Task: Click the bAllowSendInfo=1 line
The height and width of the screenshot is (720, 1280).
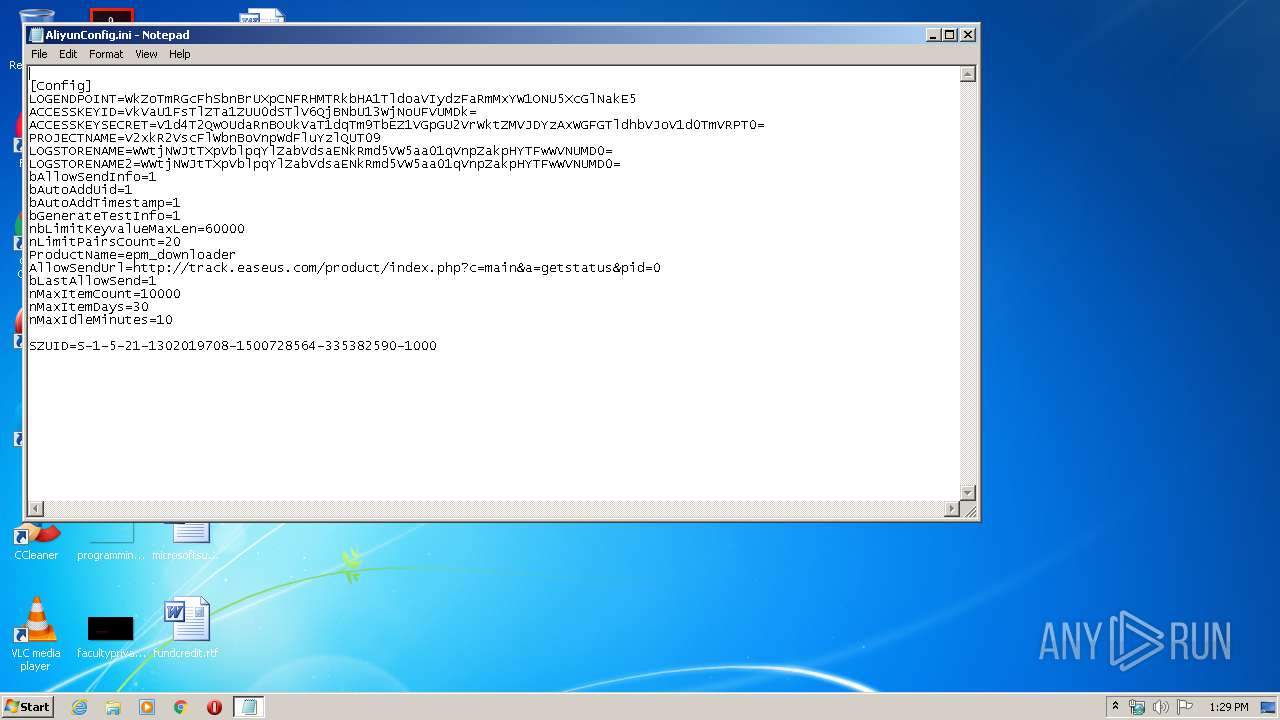Action: 93,177
